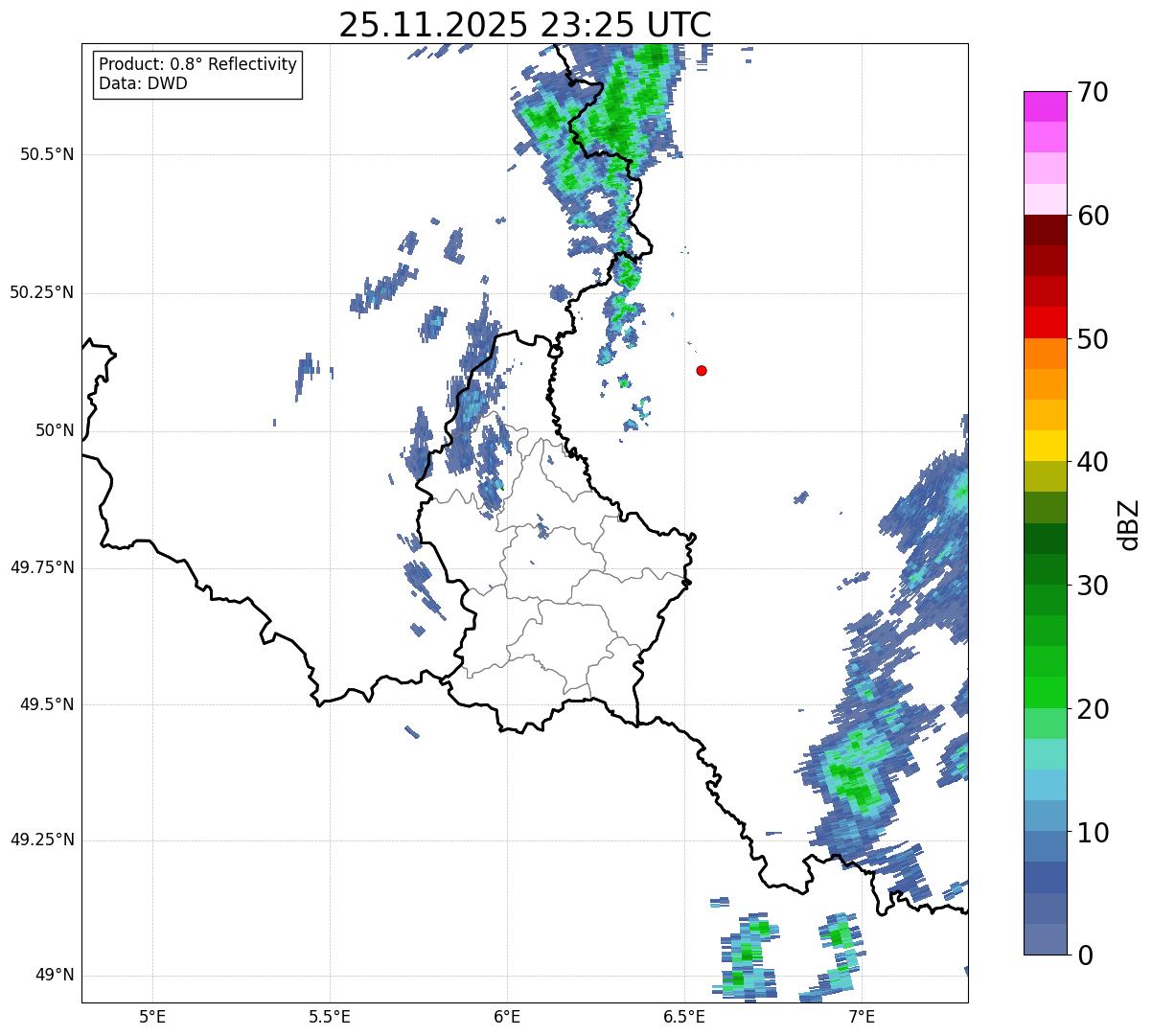Click the colorbar value 0
Screen dimensions: 1152x1036
tap(1085, 955)
